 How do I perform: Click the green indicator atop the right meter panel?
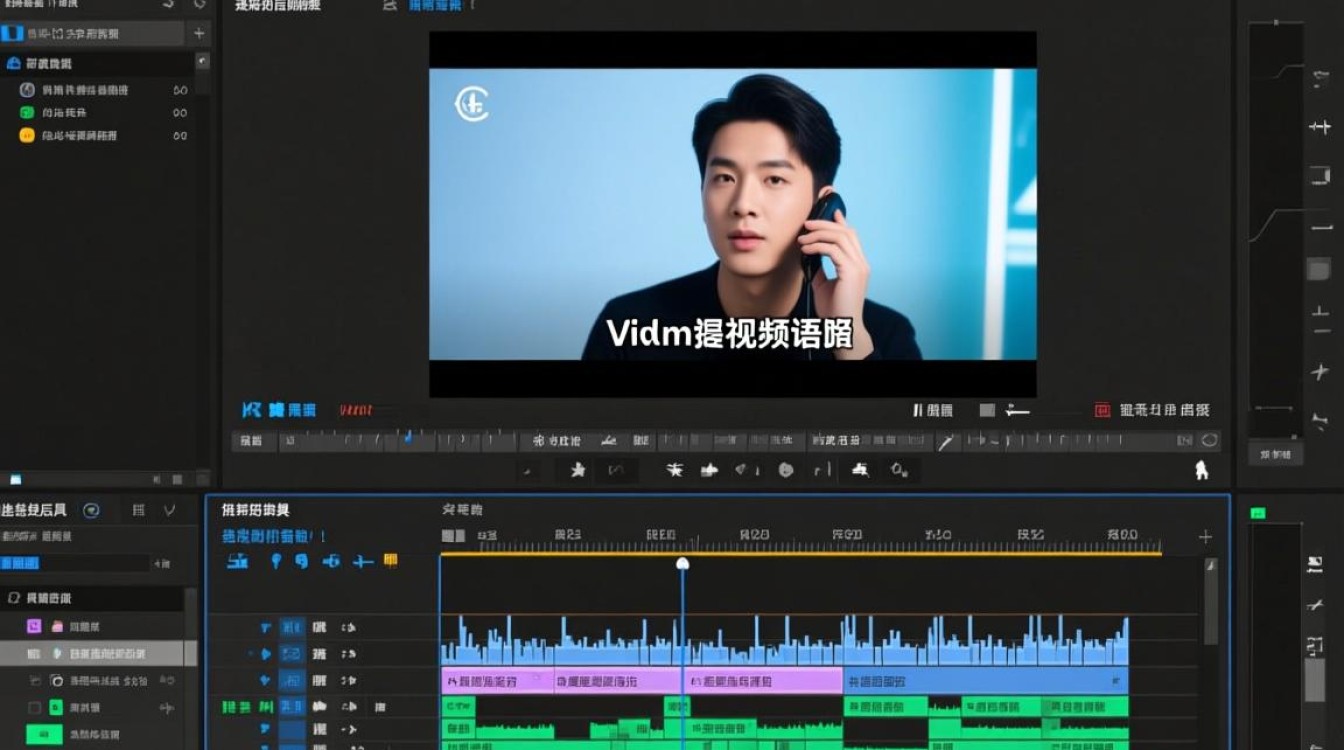point(1258,513)
